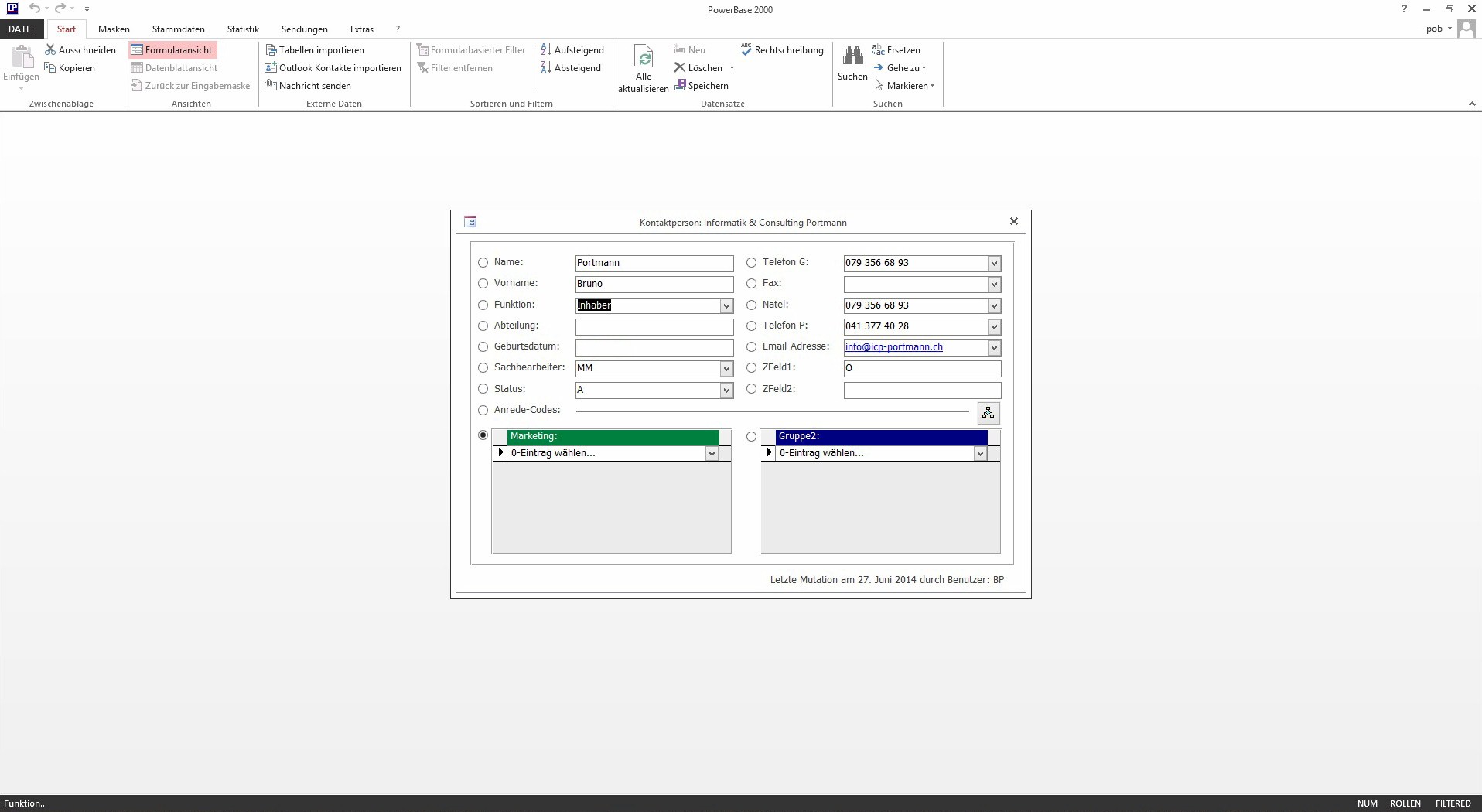Click the PowerBase app icon

pyautogui.click(x=12, y=9)
